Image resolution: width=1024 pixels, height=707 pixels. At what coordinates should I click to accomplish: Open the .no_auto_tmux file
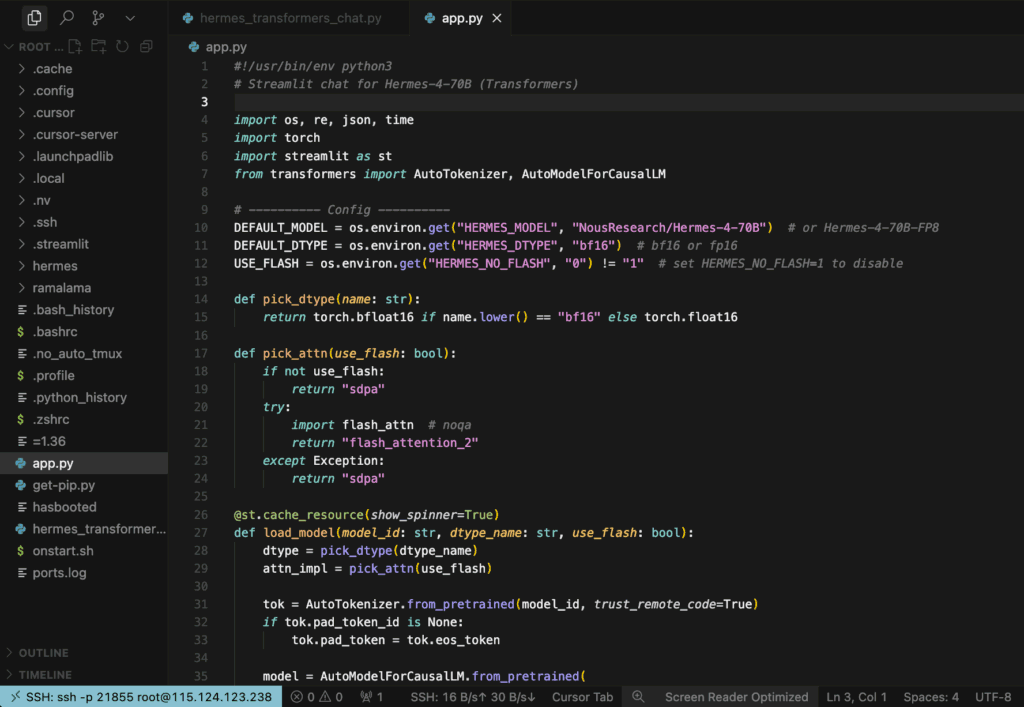coord(84,353)
